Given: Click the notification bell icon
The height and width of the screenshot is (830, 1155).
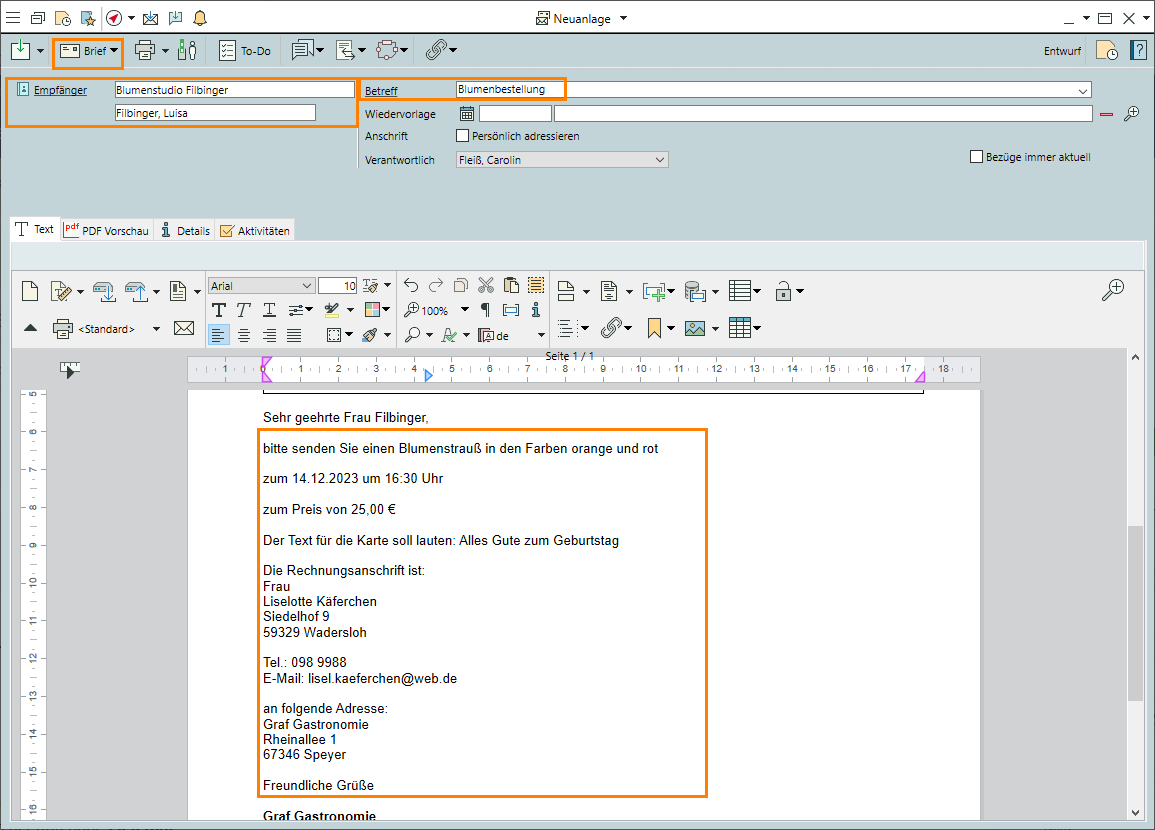Looking at the screenshot, I should (x=200, y=18).
